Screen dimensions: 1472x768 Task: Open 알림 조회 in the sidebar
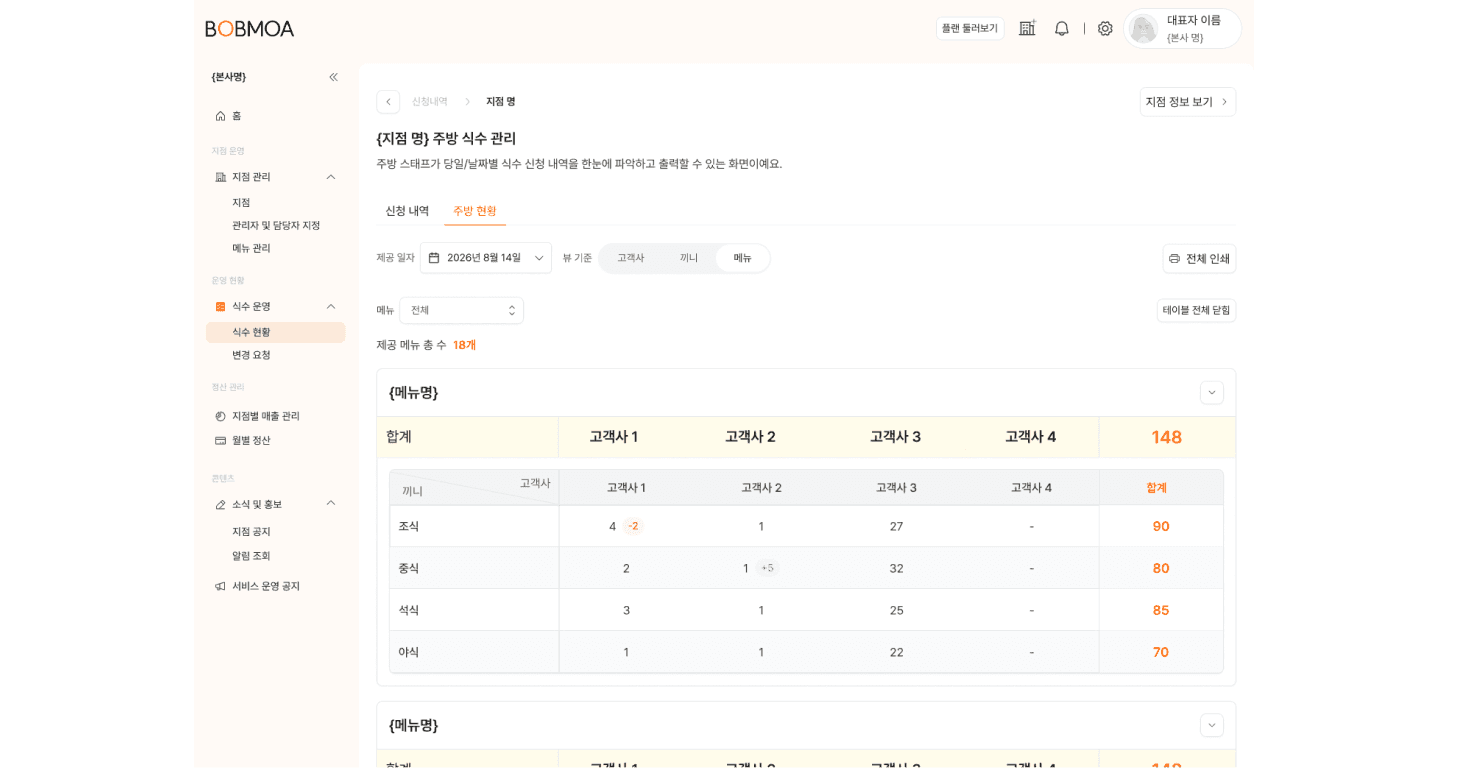[251, 555]
